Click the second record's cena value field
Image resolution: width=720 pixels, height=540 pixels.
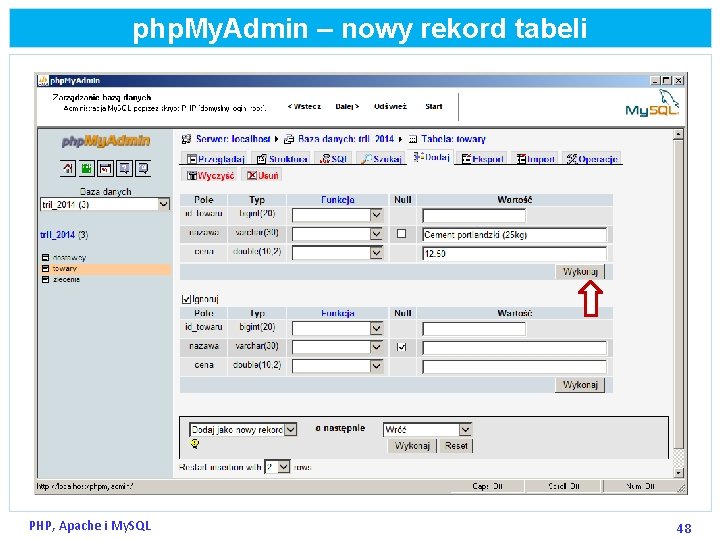point(515,366)
